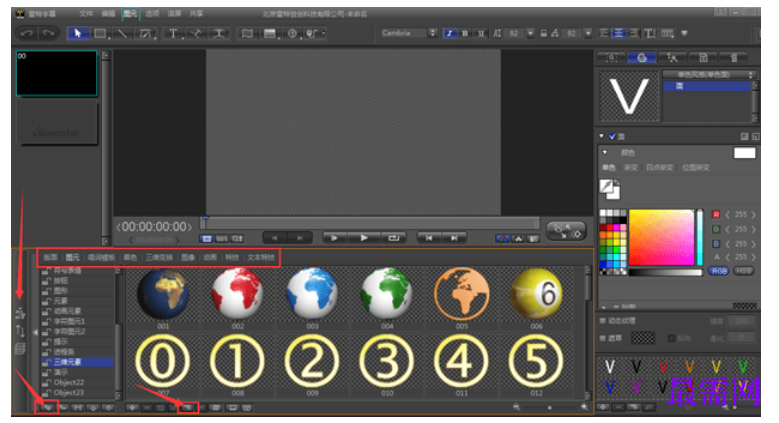Pick a color in the gradient square
Image resolution: width=779 pixels, height=423 pixels.
click(661, 238)
